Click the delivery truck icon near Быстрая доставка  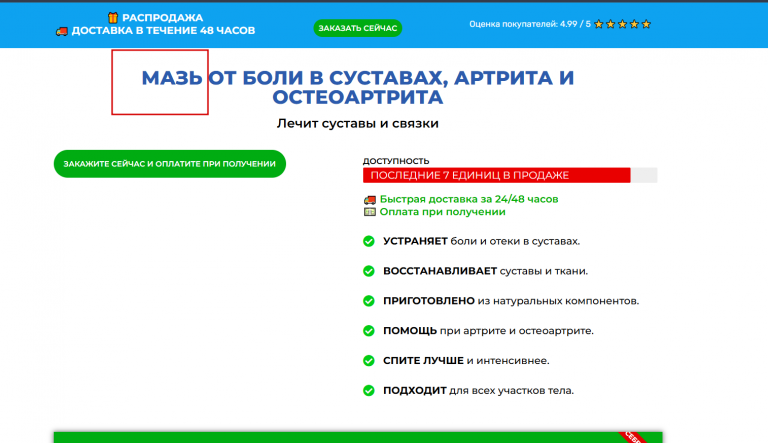pyautogui.click(x=370, y=199)
